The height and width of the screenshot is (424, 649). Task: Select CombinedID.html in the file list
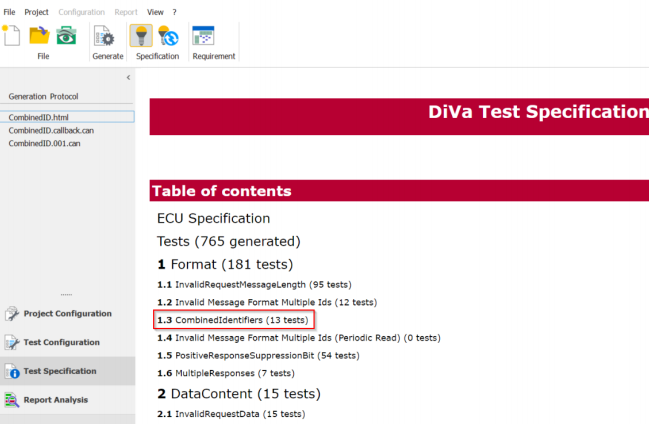tap(67, 117)
